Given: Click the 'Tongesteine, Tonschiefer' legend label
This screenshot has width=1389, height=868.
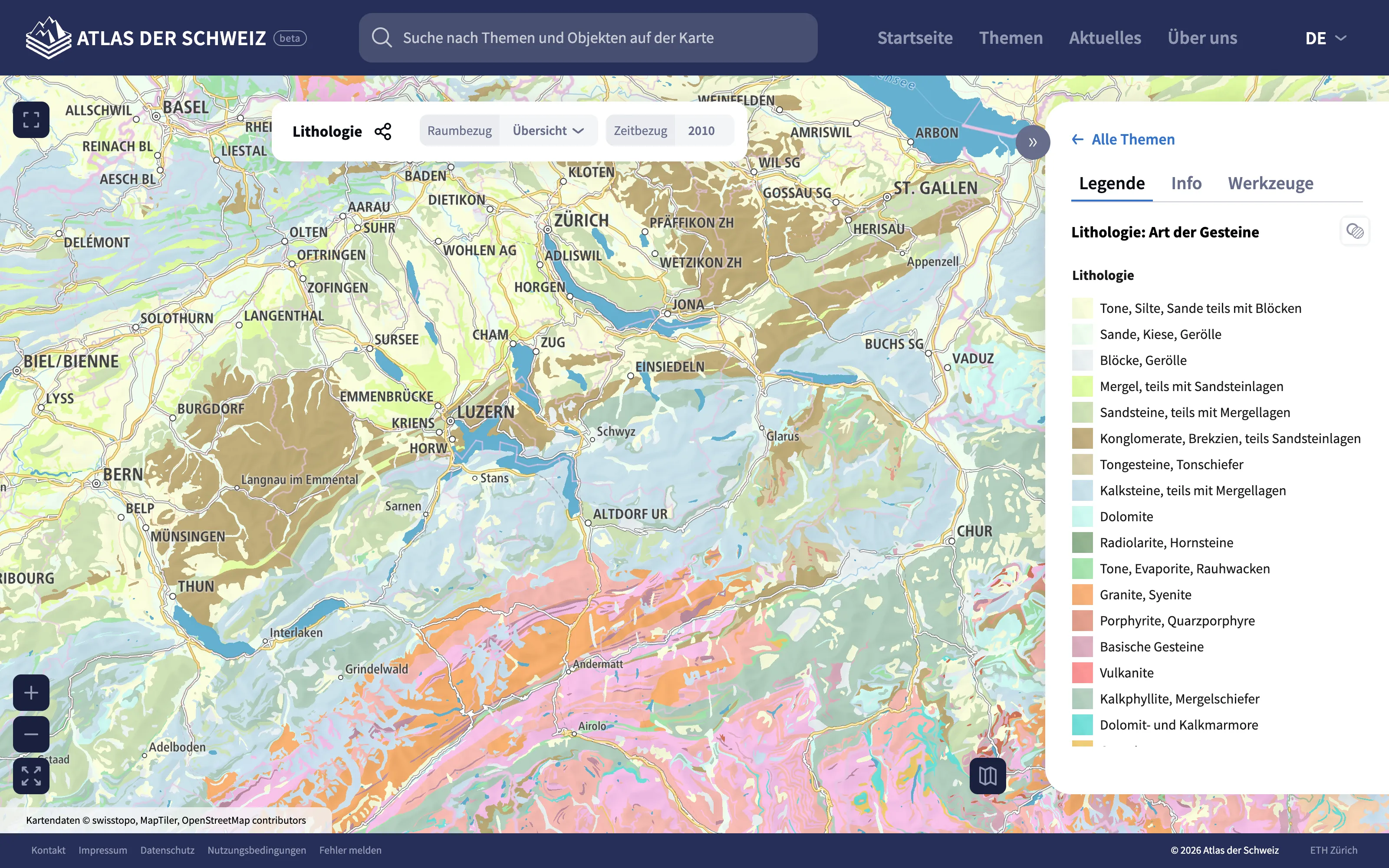Looking at the screenshot, I should tap(1172, 464).
